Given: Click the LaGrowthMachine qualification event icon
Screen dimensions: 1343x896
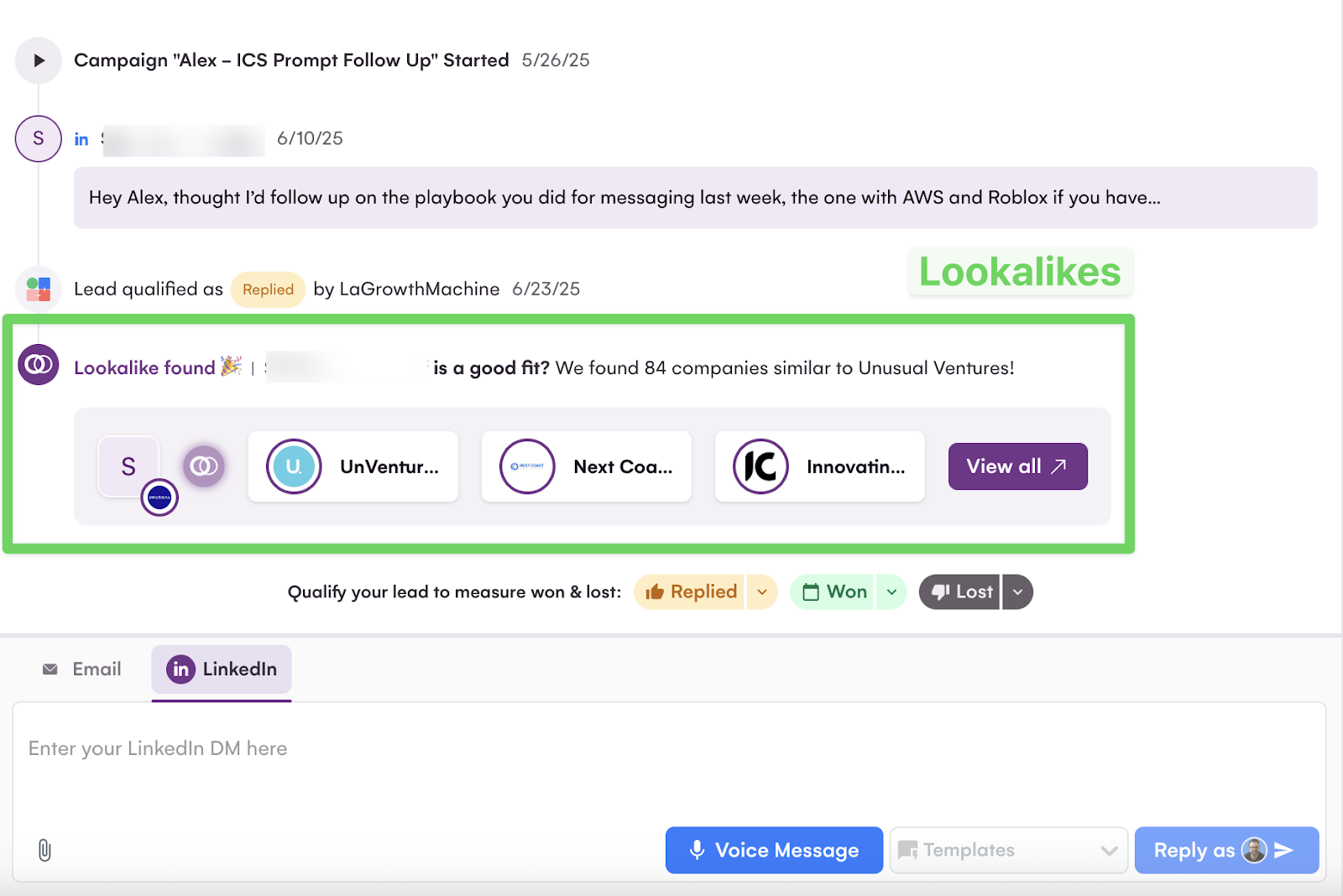Looking at the screenshot, I should click(x=39, y=289).
